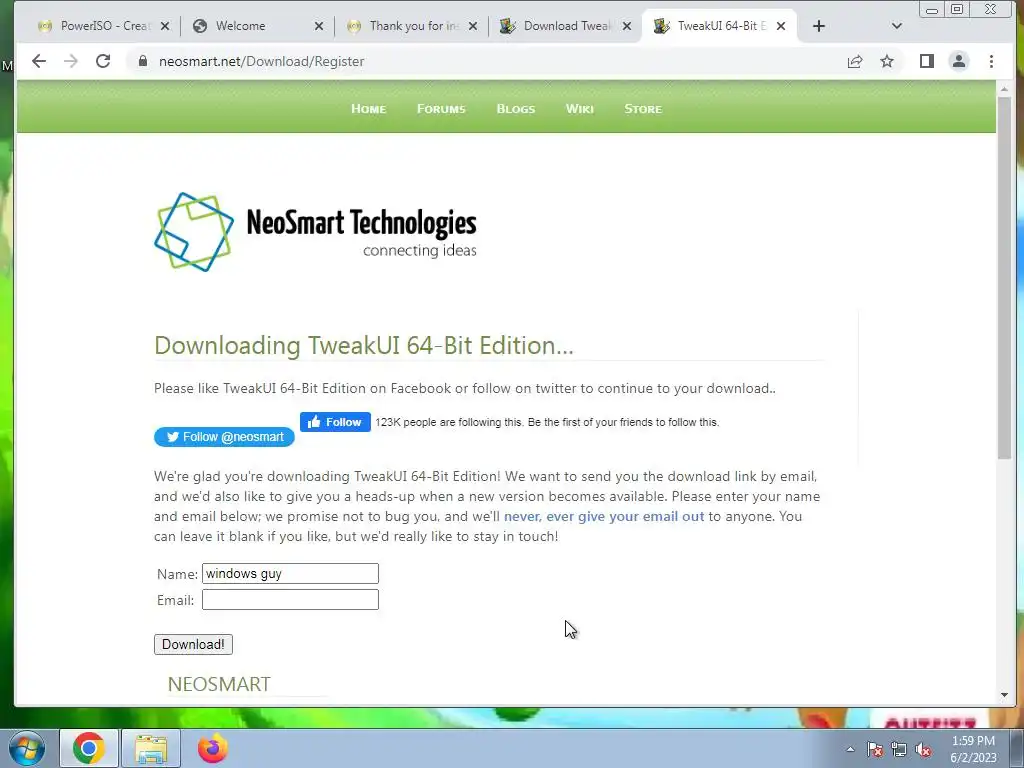Open the Forums nav item

pos(441,109)
